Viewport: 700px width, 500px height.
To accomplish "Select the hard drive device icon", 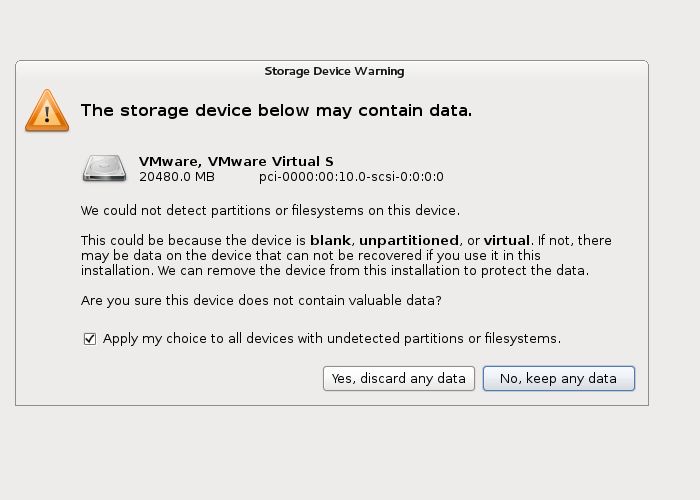I will (104, 168).
